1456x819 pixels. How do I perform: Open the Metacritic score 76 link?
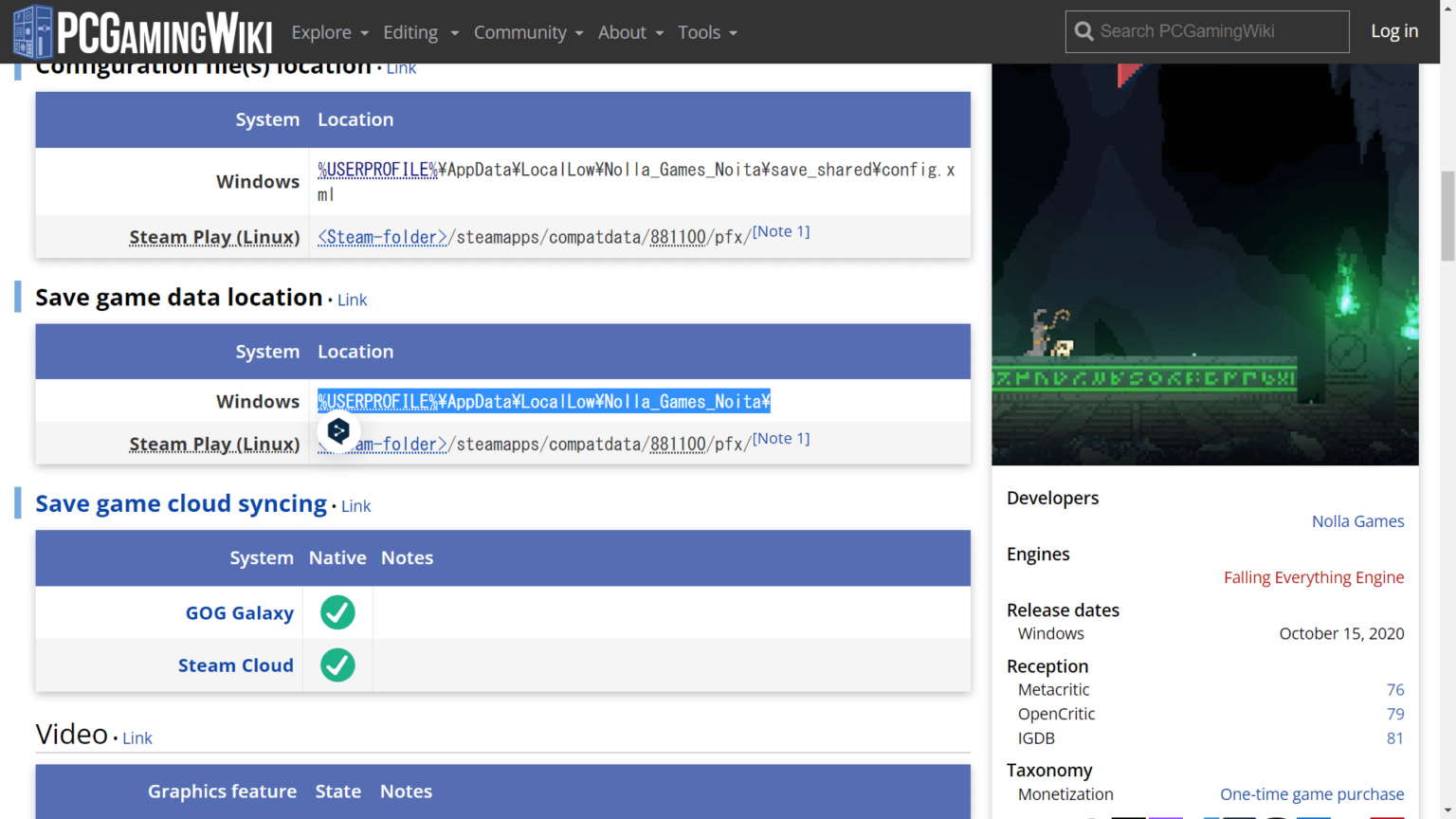pos(1394,690)
